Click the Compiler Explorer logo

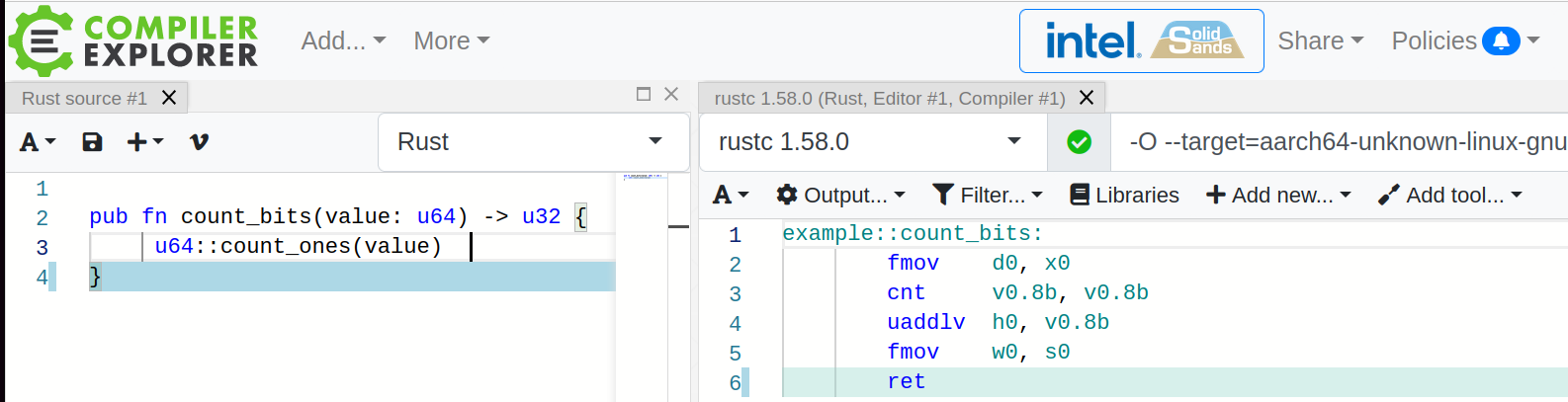tap(133, 40)
